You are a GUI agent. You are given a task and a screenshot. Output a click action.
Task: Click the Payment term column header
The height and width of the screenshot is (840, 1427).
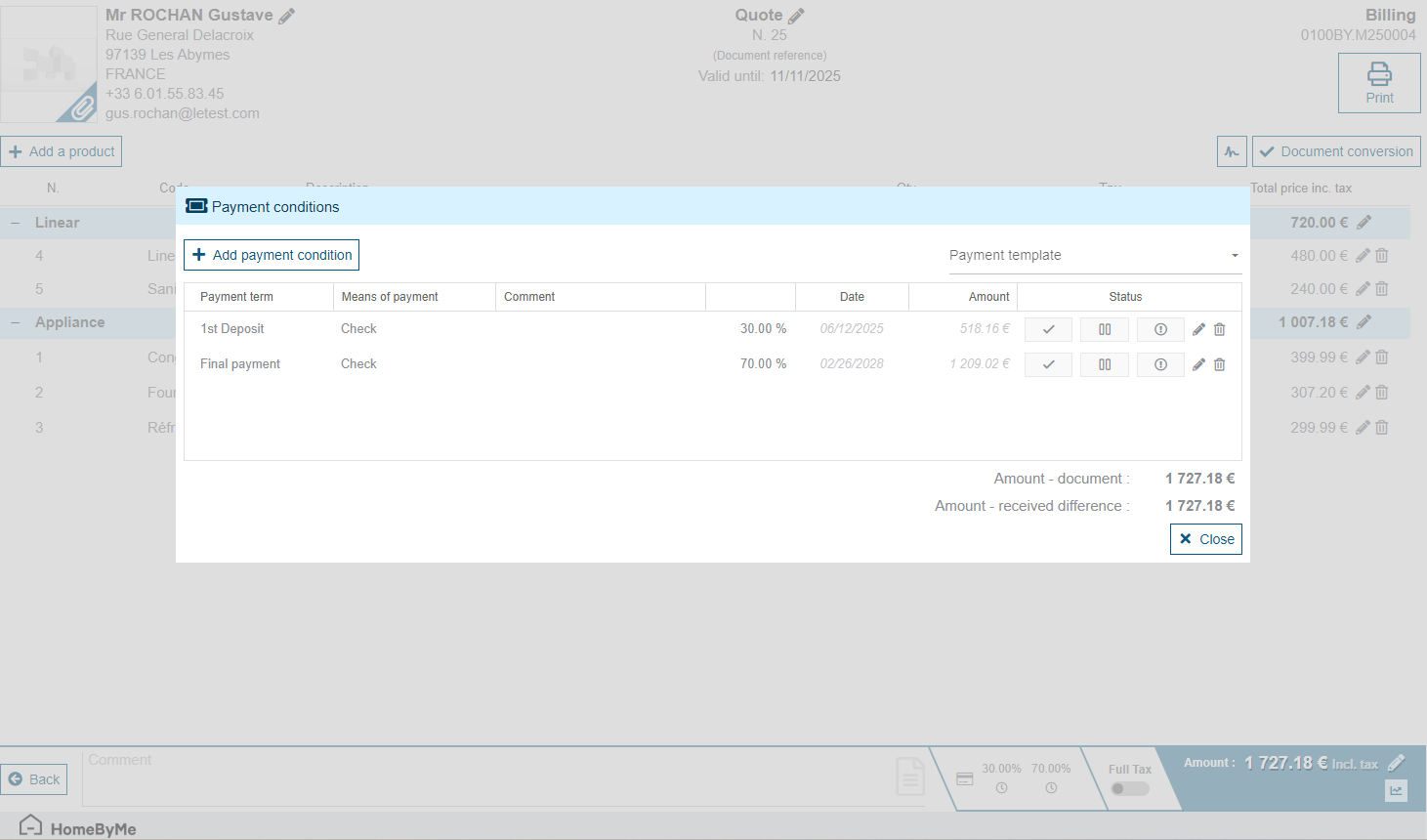point(237,297)
